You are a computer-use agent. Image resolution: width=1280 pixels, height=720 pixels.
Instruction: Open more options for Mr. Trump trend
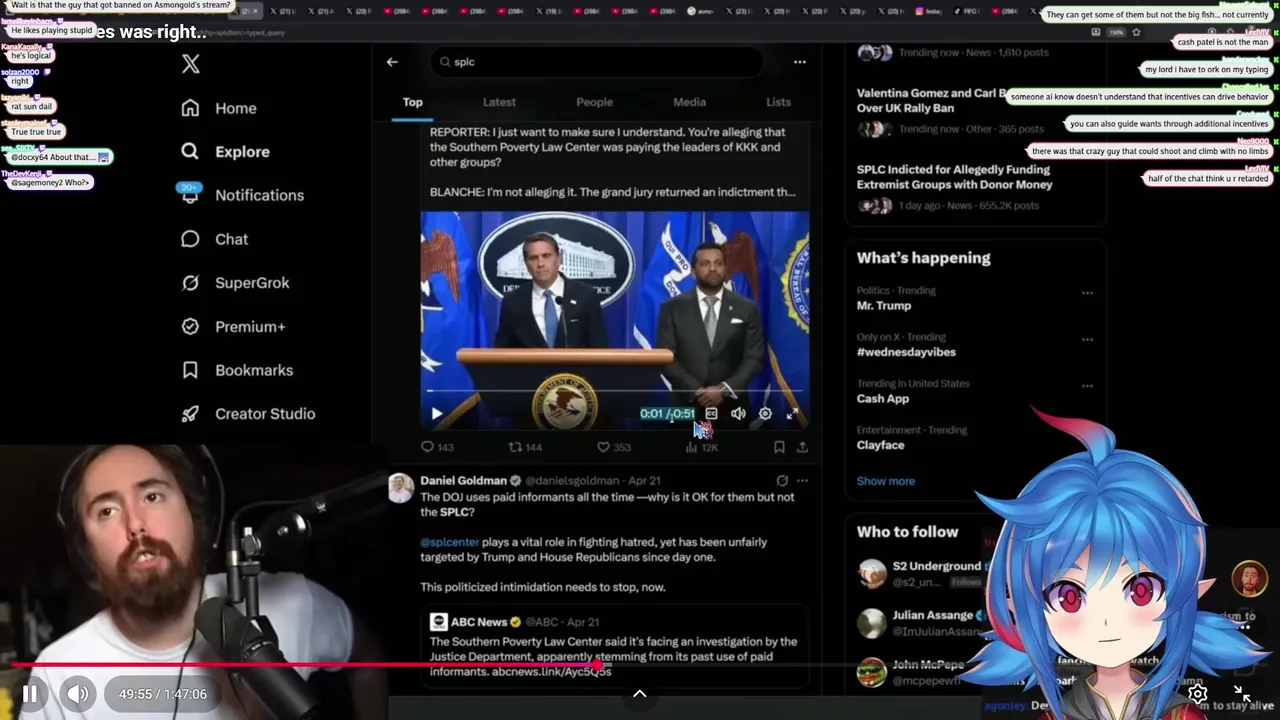(x=1087, y=293)
